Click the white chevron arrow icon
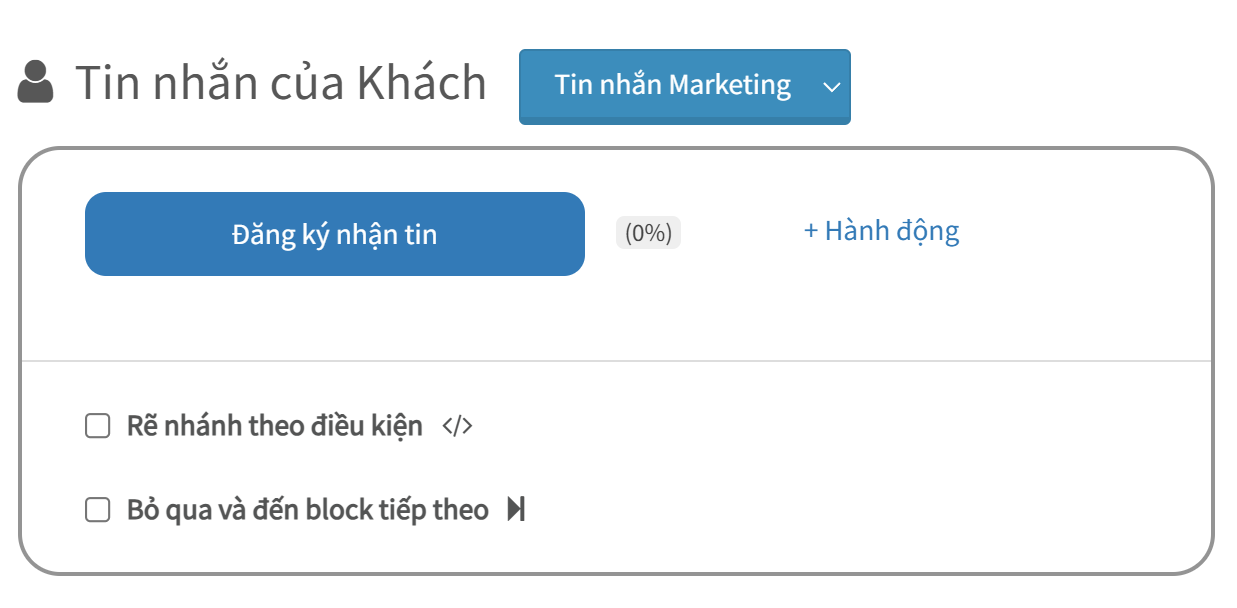1237x608 pixels. click(x=832, y=87)
